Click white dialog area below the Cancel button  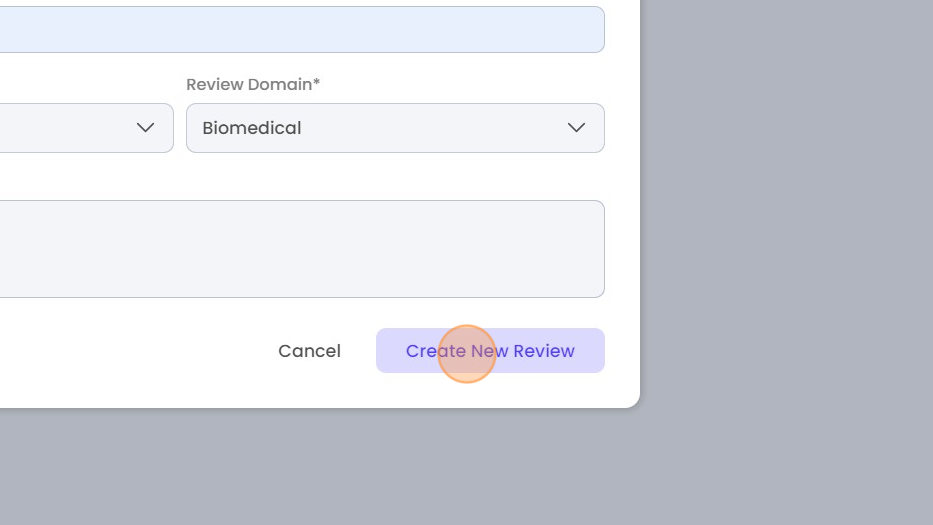309,388
